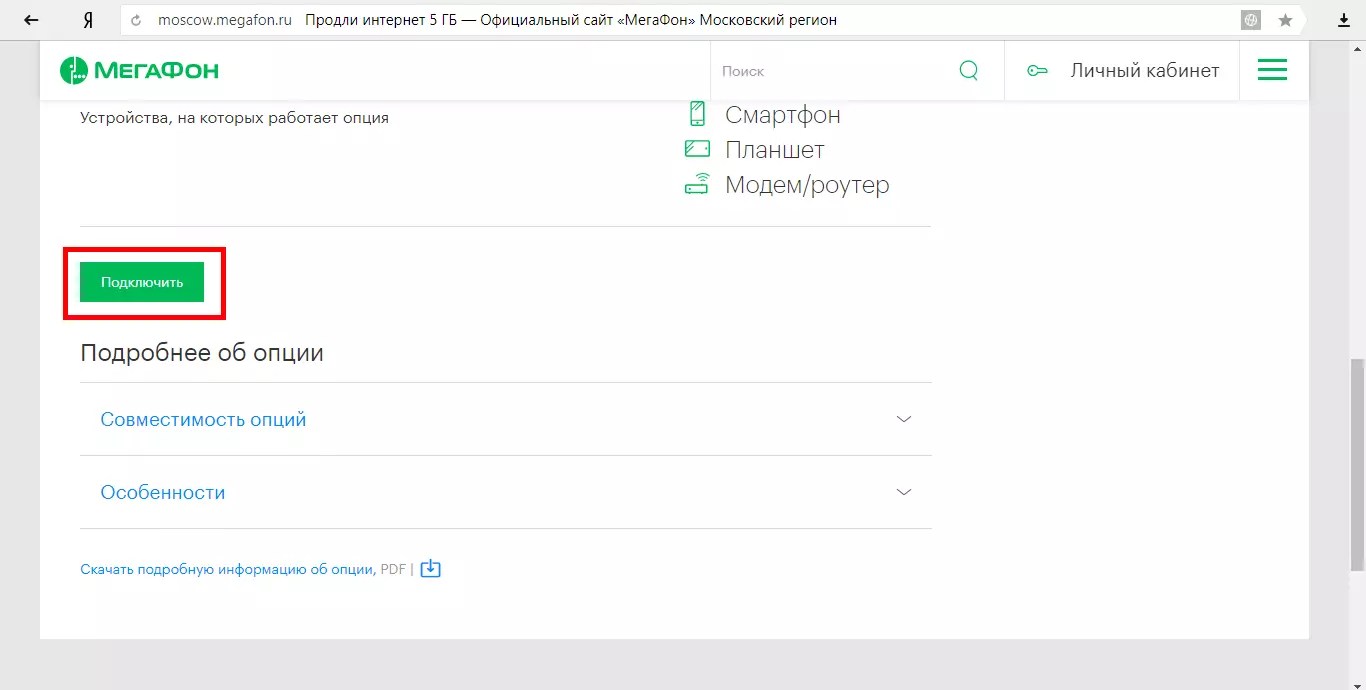Focus the Поиск search field
Viewport: 1366px width, 690px height.
(835, 71)
